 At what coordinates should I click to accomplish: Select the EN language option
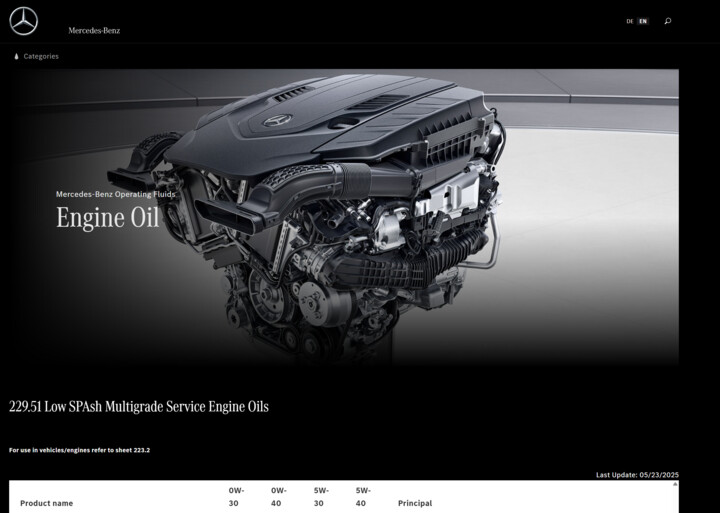tap(643, 21)
